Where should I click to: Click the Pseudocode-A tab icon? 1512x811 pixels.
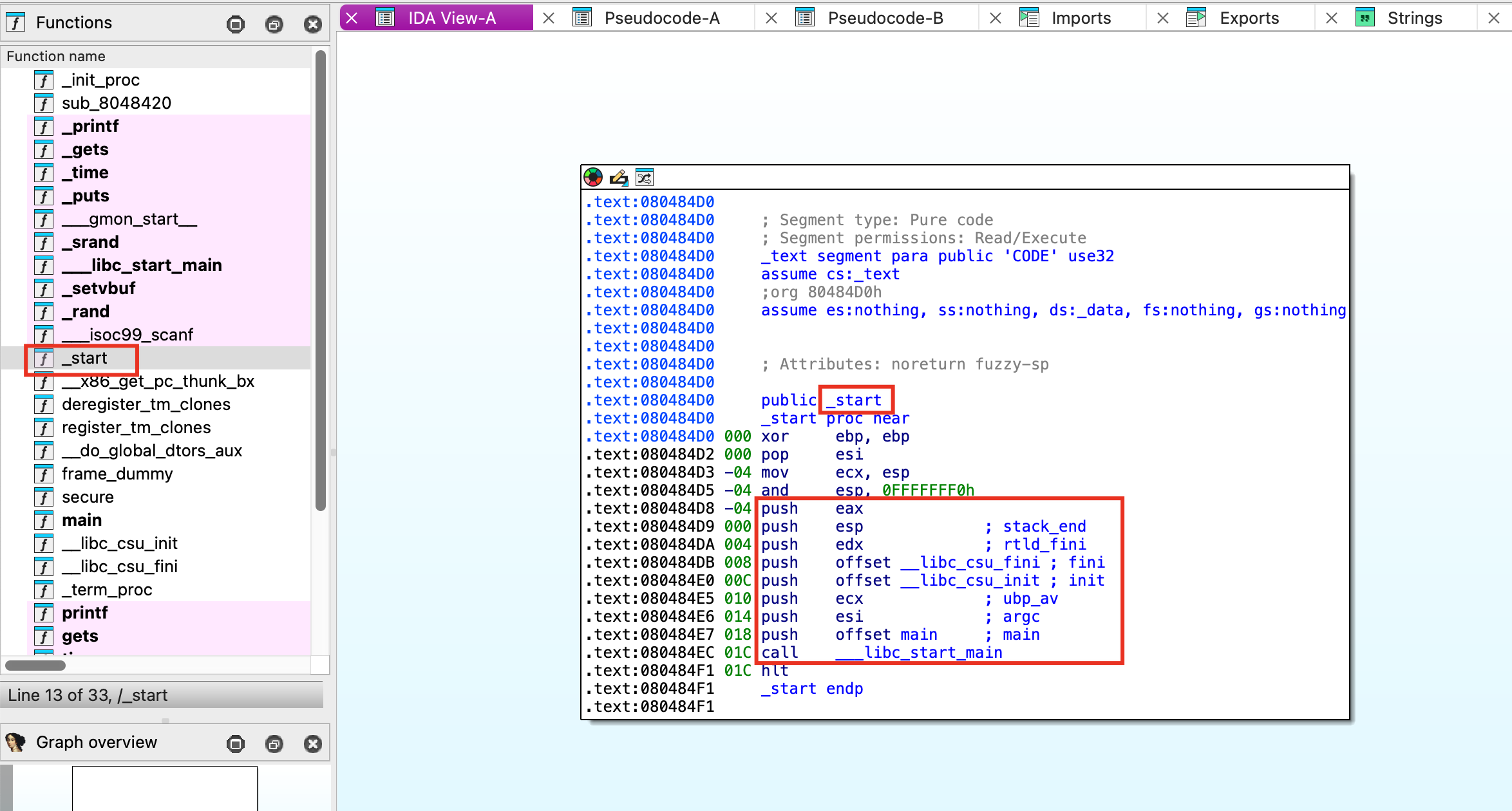[582, 18]
